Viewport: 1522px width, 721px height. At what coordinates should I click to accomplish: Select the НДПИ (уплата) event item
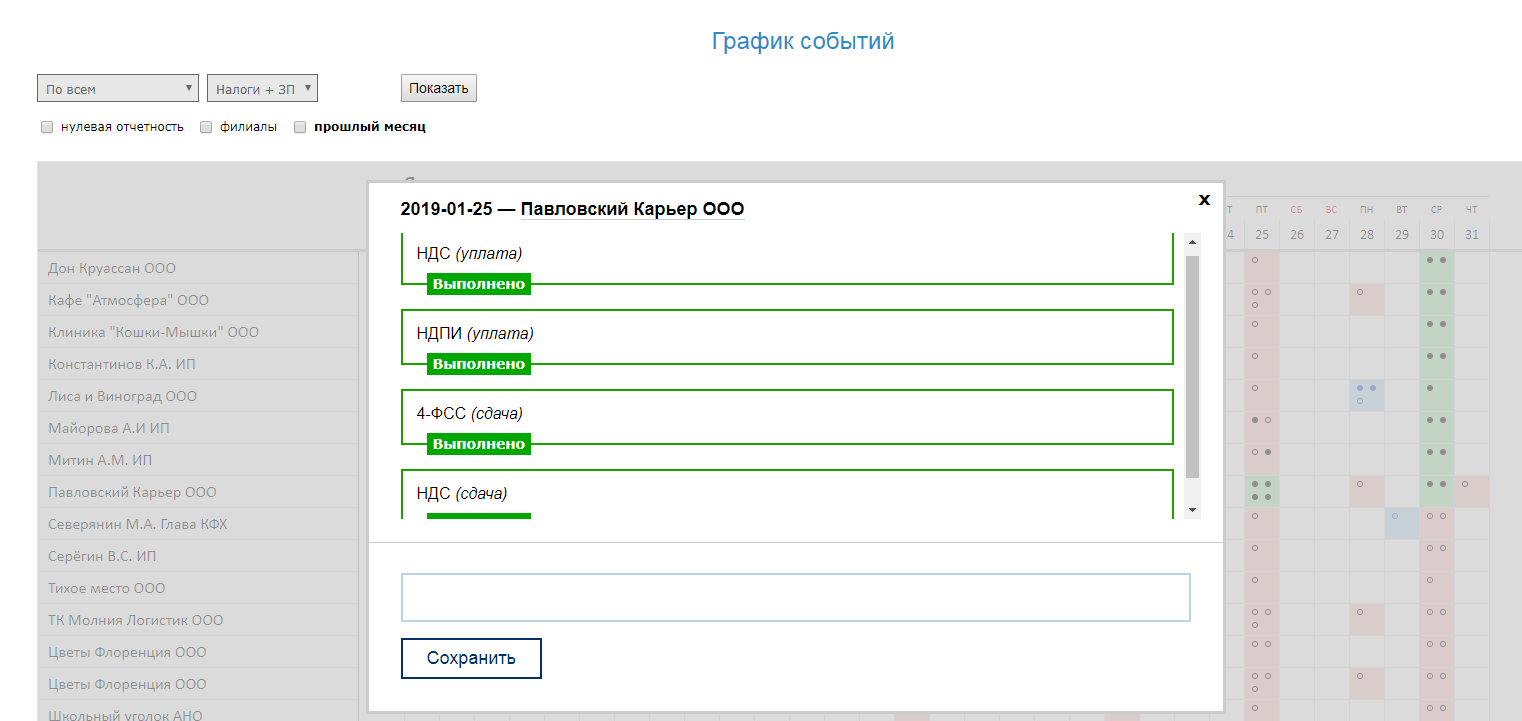(x=786, y=334)
